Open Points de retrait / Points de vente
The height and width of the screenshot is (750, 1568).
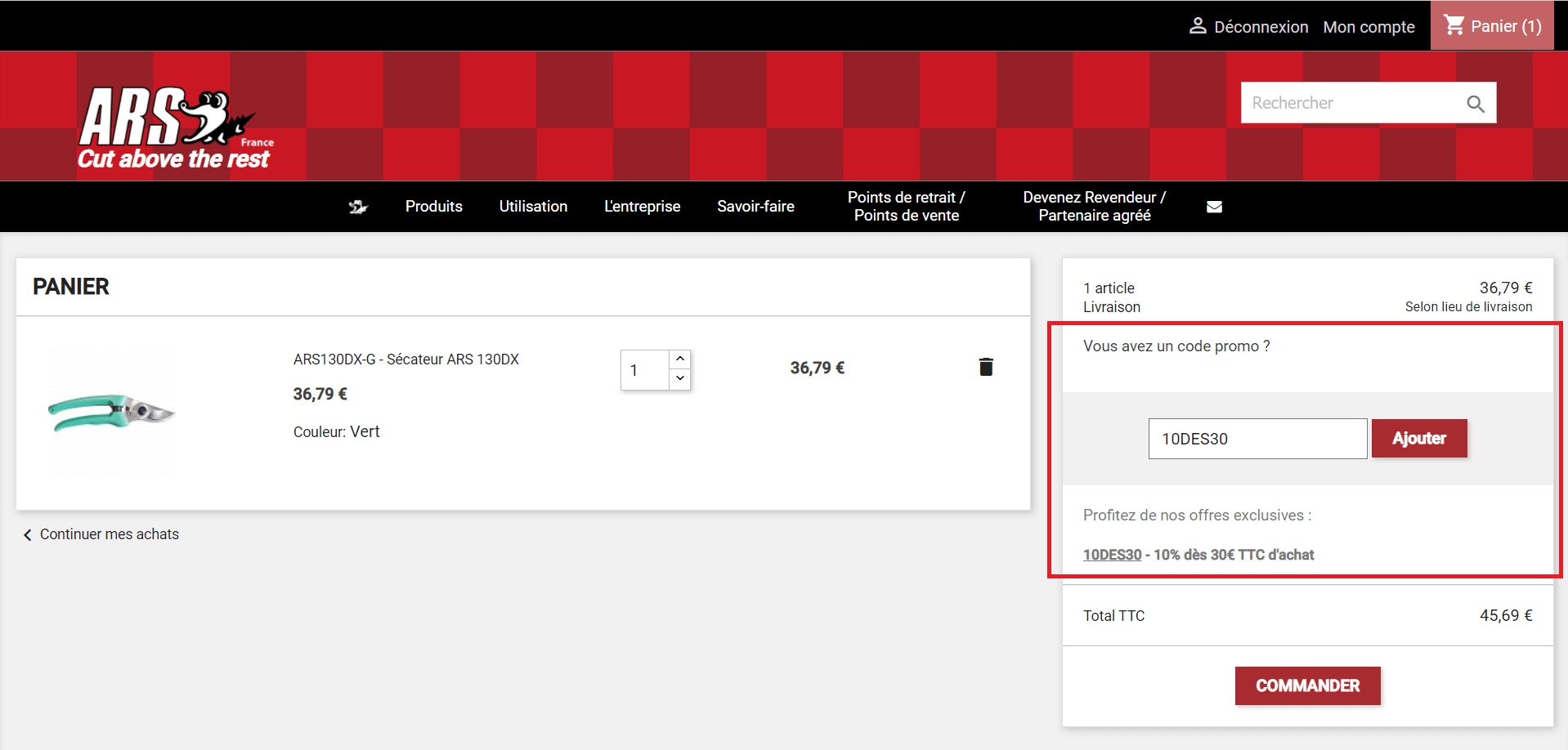coord(907,207)
